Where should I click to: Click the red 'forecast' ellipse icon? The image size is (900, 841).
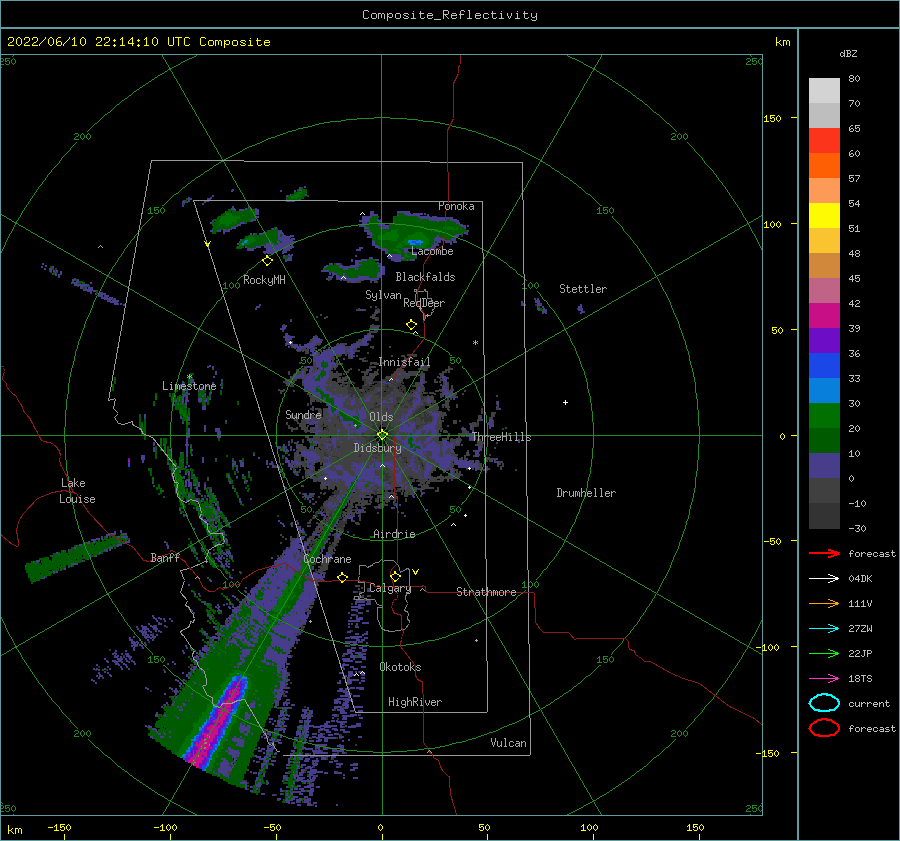824,728
